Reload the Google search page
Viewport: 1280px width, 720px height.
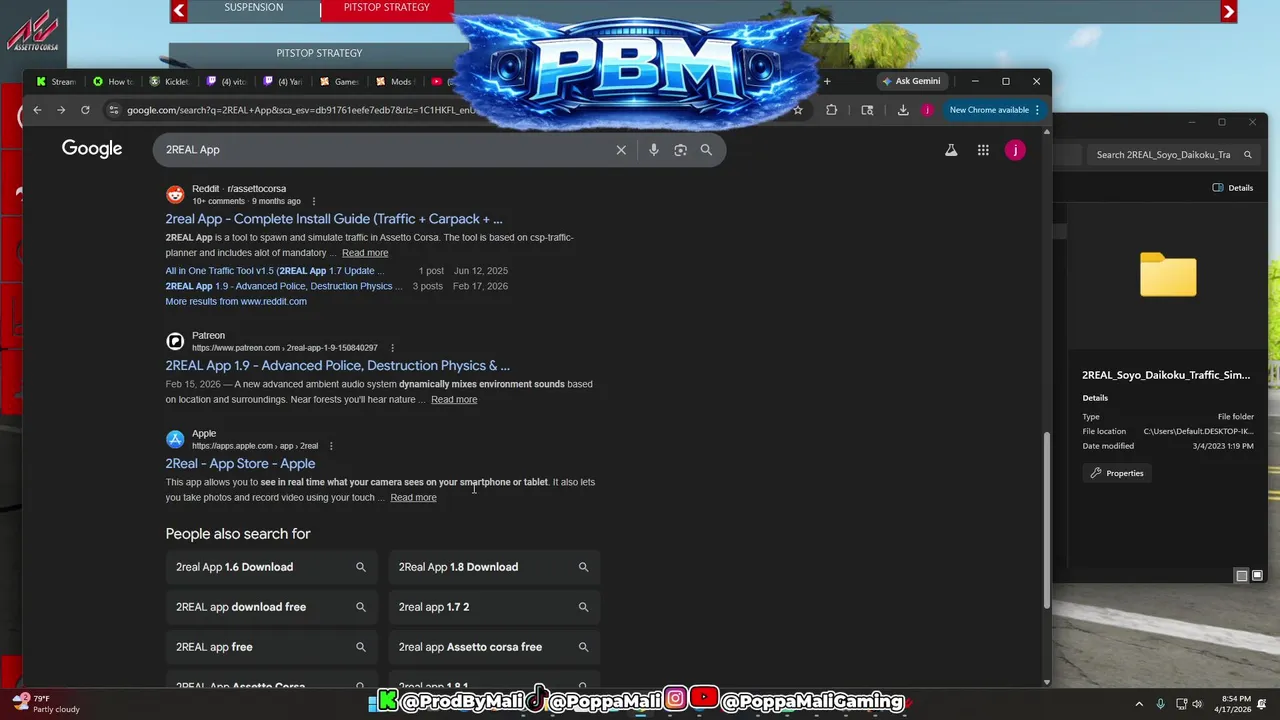point(85,110)
